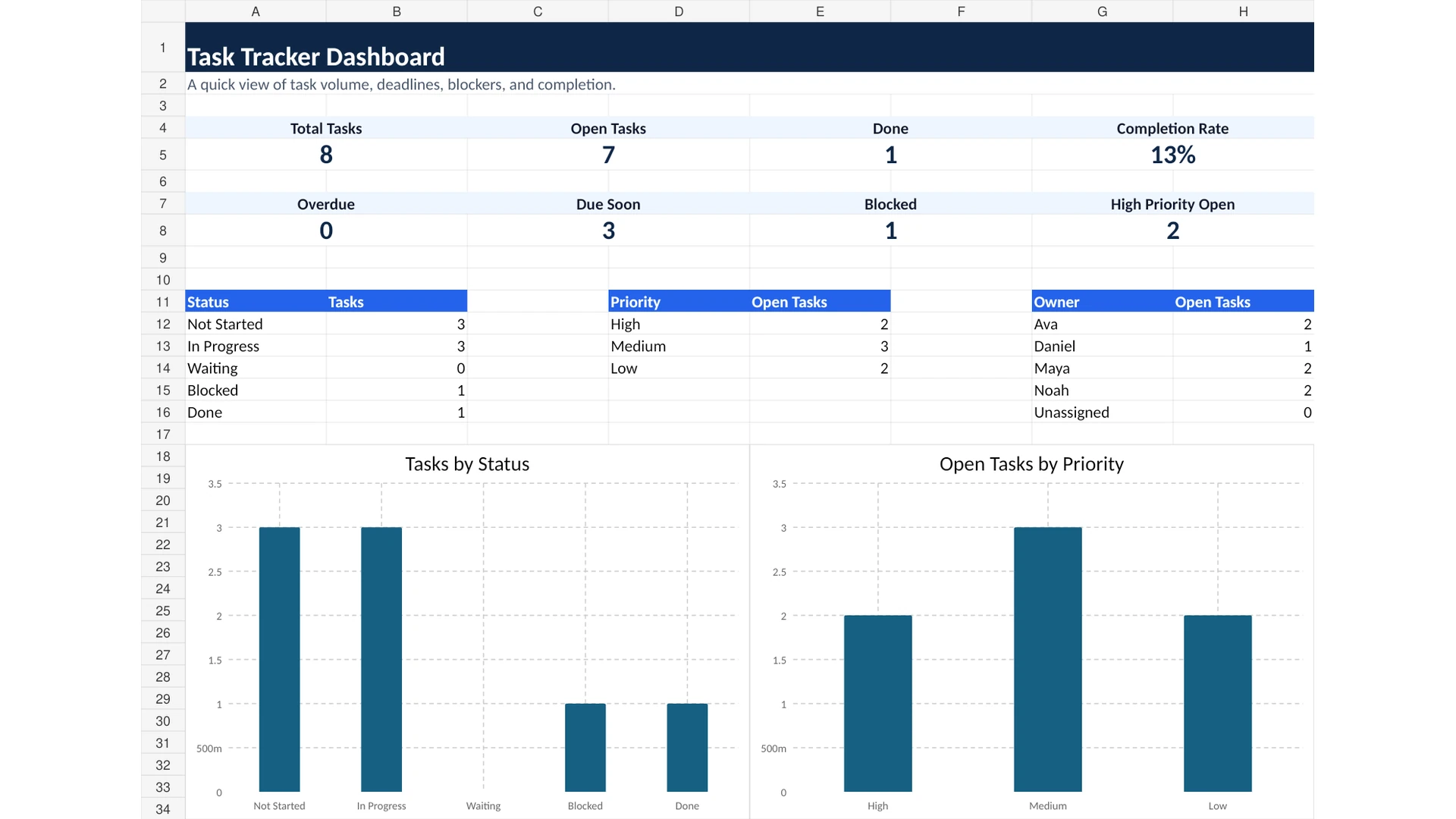Click the Owner table header

point(1102,302)
